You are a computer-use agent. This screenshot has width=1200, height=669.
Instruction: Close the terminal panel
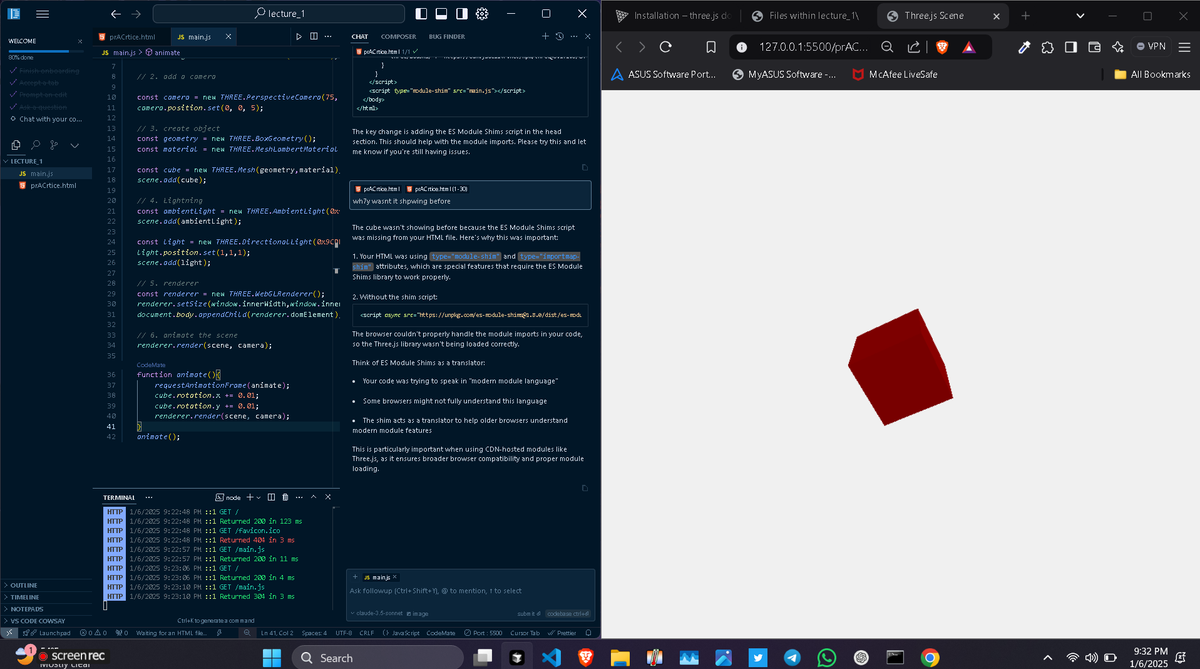pyautogui.click(x=328, y=497)
